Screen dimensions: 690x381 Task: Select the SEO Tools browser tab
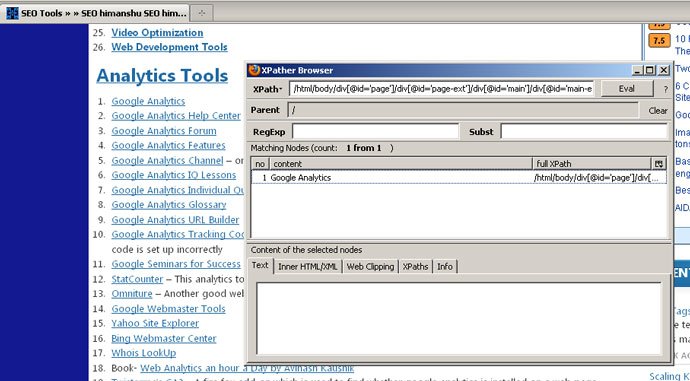click(96, 13)
